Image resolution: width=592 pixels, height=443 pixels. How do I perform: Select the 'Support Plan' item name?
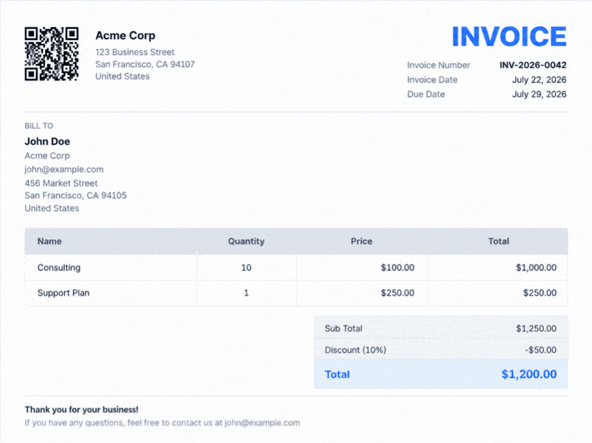point(63,293)
